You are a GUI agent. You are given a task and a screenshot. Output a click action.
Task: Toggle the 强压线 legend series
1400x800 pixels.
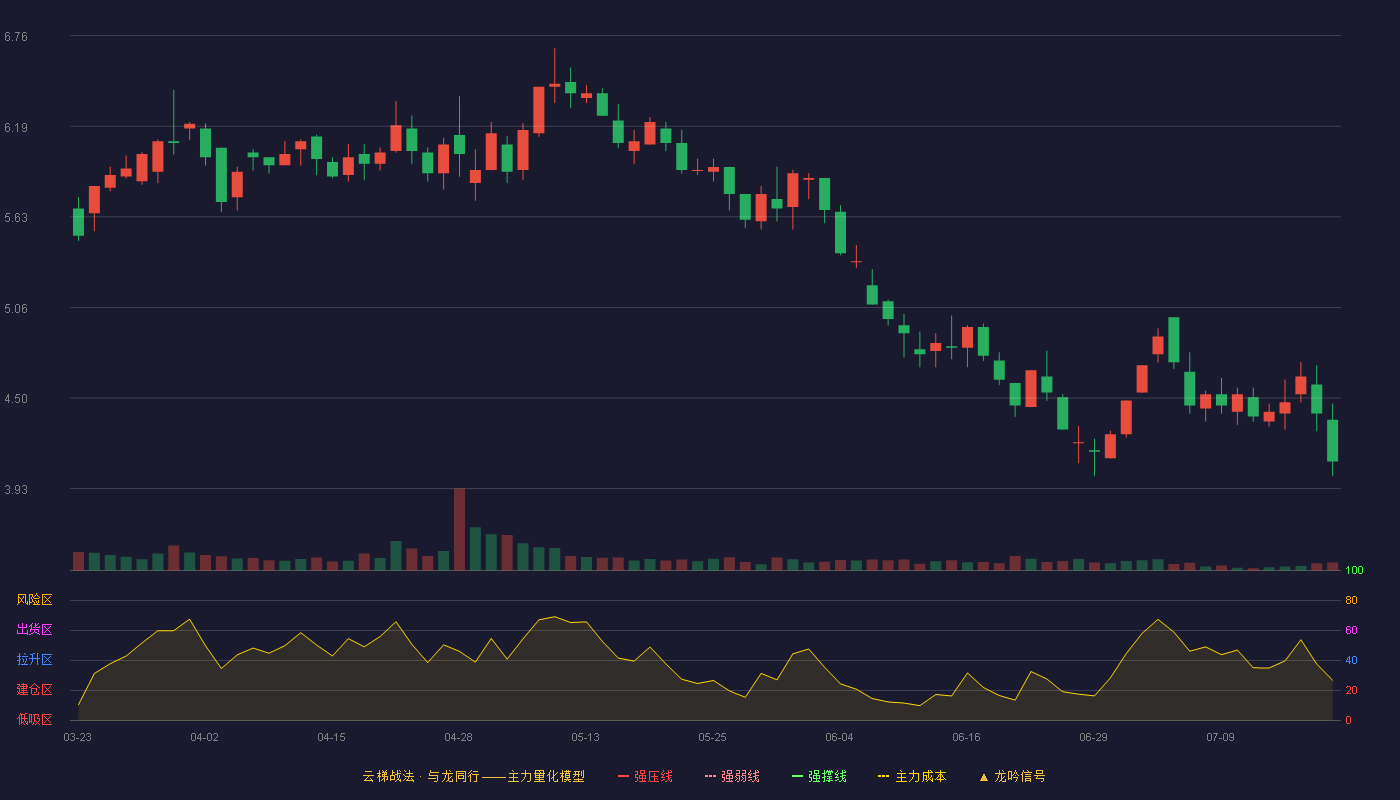pos(645,776)
